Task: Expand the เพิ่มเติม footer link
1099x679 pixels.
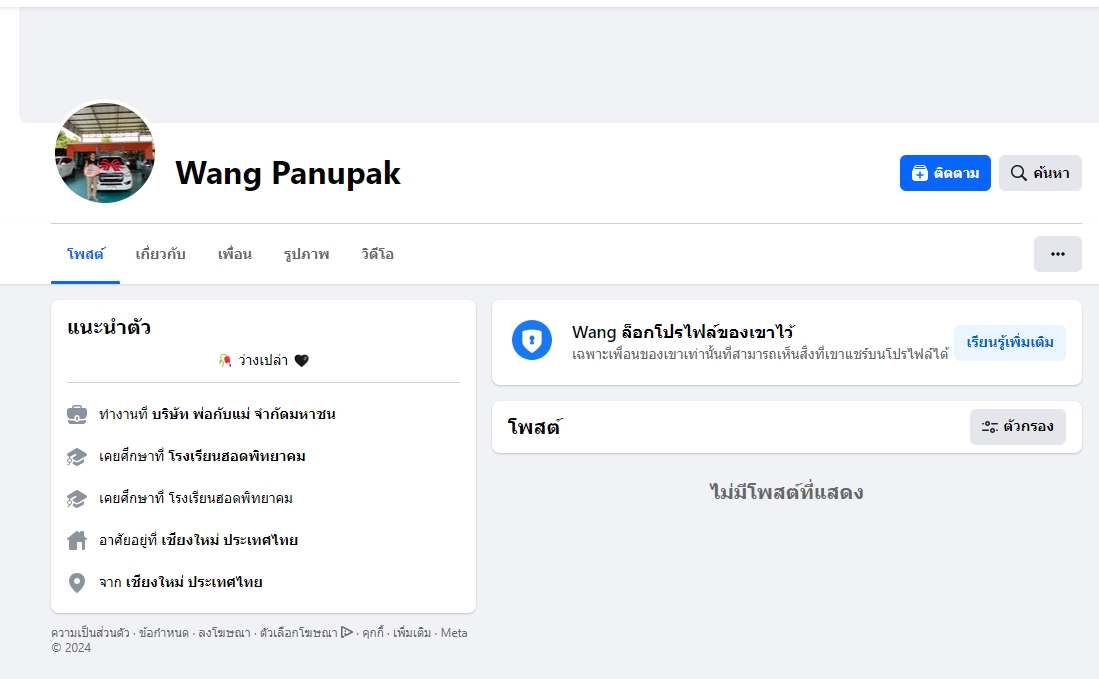Action: click(x=412, y=633)
